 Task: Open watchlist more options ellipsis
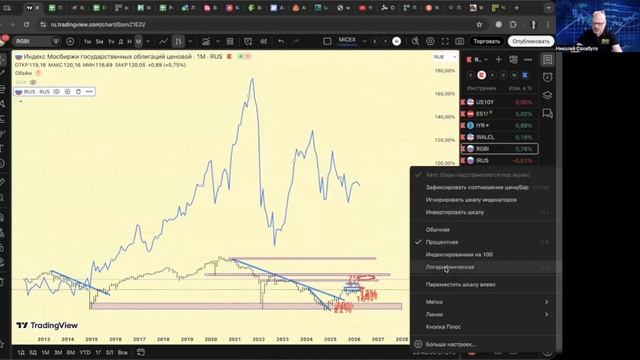(528, 60)
